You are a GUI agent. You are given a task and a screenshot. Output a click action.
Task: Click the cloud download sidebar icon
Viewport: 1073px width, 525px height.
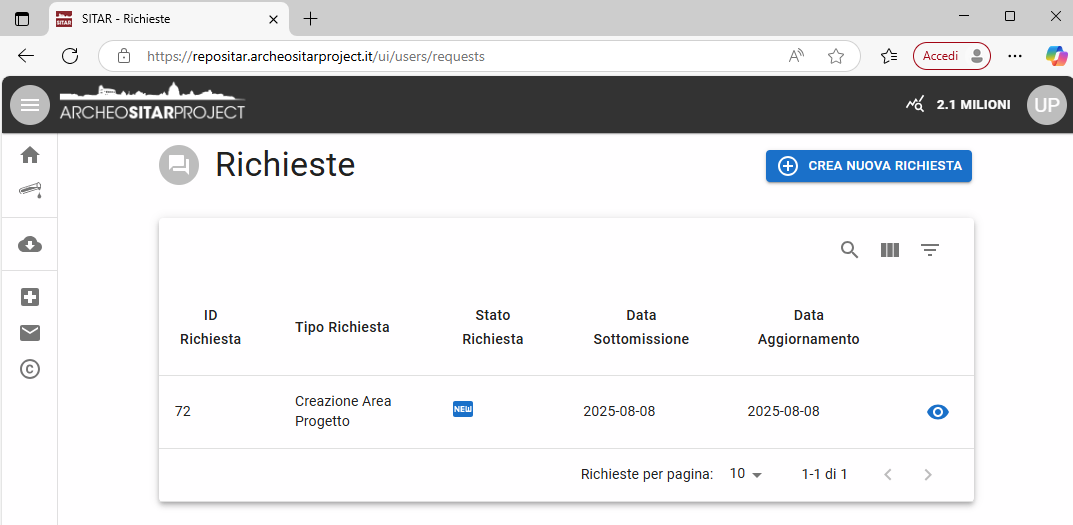pyautogui.click(x=30, y=245)
